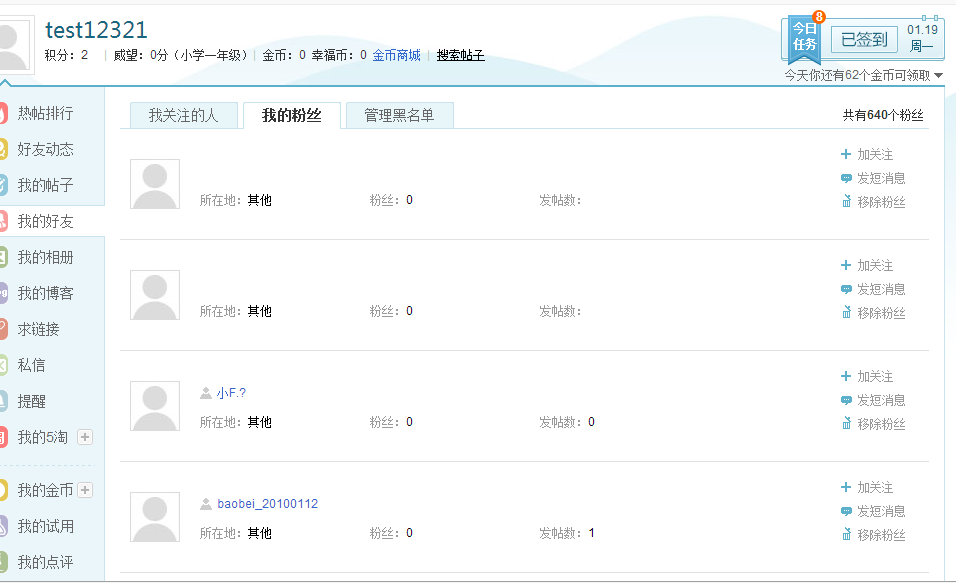Open 热帖排行 in the sidebar
956x583 pixels.
[45, 113]
